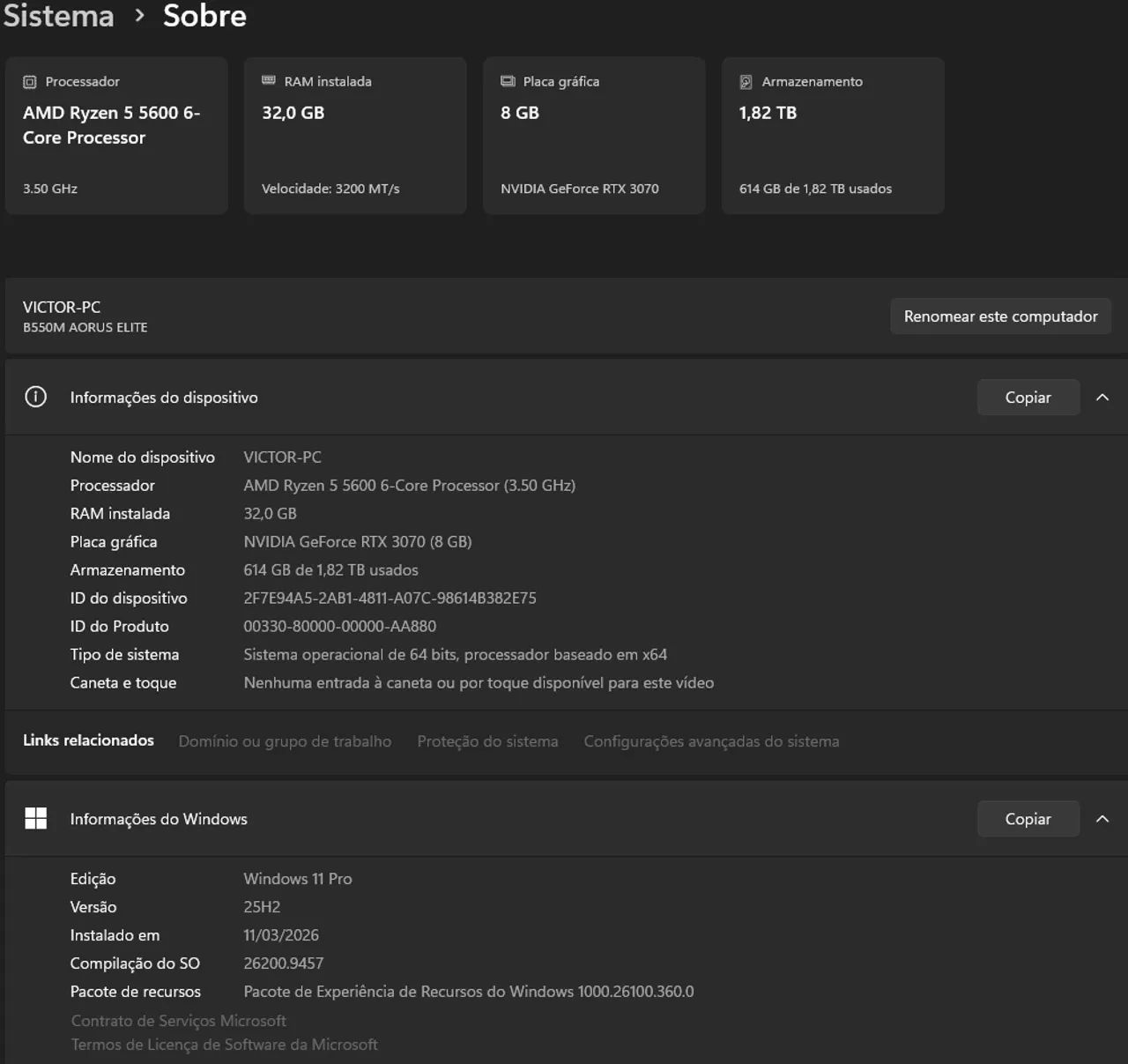This screenshot has width=1128, height=1064.
Task: Click the Armazenamento row value 614 GB de 1,82 TB usados
Action: click(x=331, y=570)
